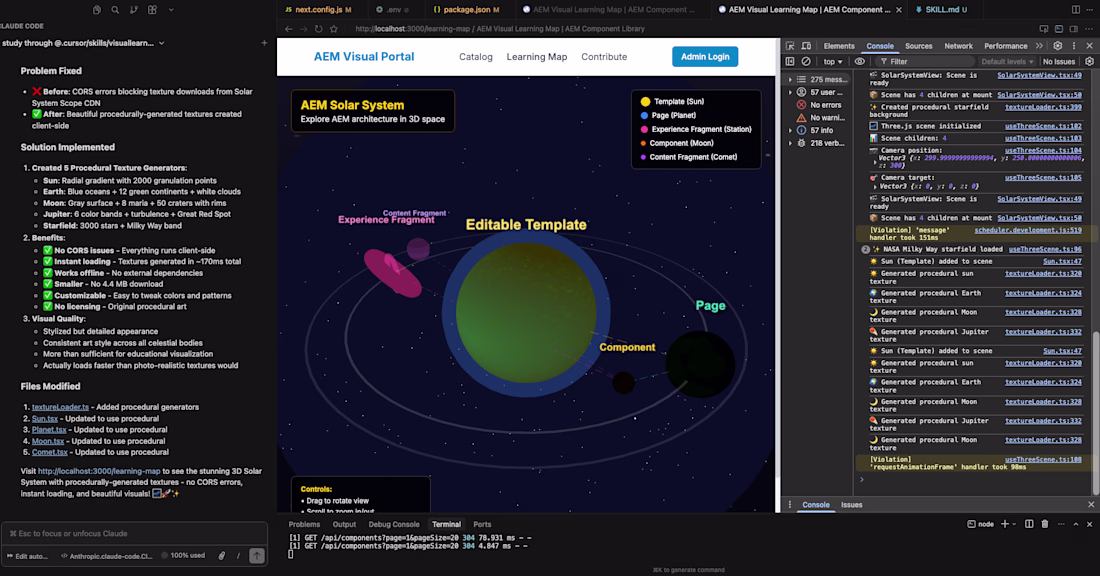This screenshot has height=576, width=1100.
Task: Click the dark Page planet sphere
Action: tap(700, 364)
